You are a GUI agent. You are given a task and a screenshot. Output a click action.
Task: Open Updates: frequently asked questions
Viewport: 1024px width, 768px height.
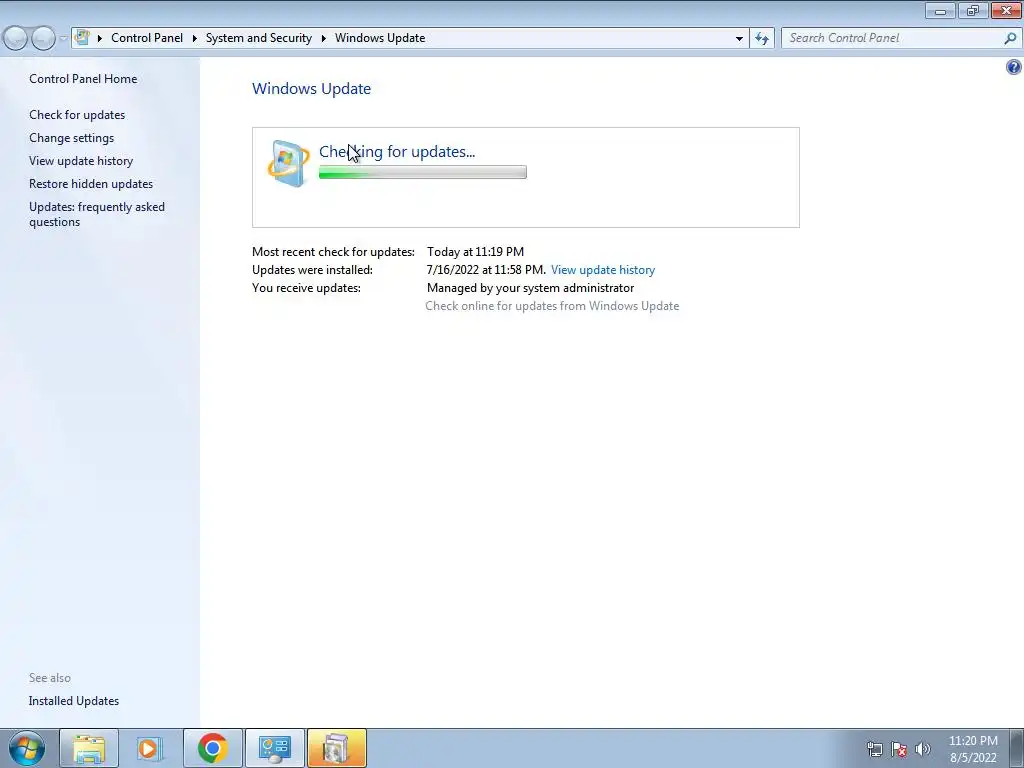click(97, 214)
